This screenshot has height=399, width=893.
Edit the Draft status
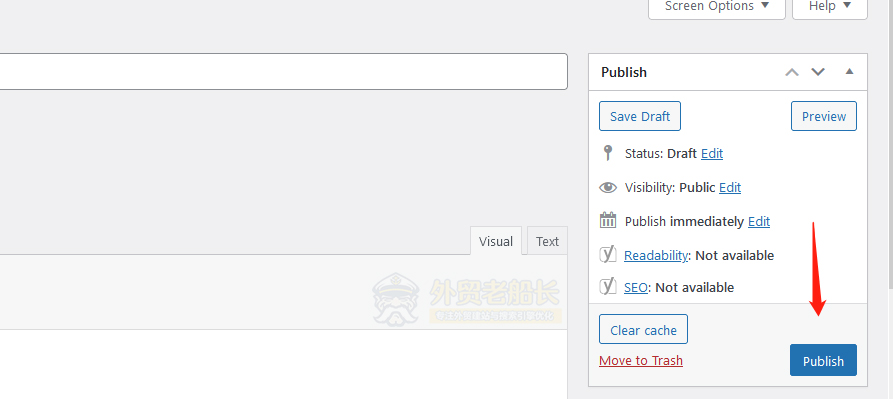[x=711, y=153]
